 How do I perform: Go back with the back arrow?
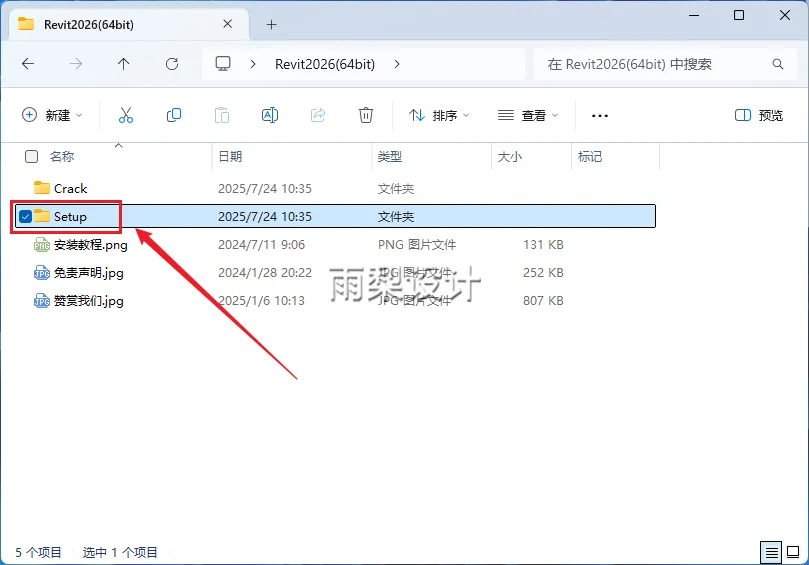[28, 64]
